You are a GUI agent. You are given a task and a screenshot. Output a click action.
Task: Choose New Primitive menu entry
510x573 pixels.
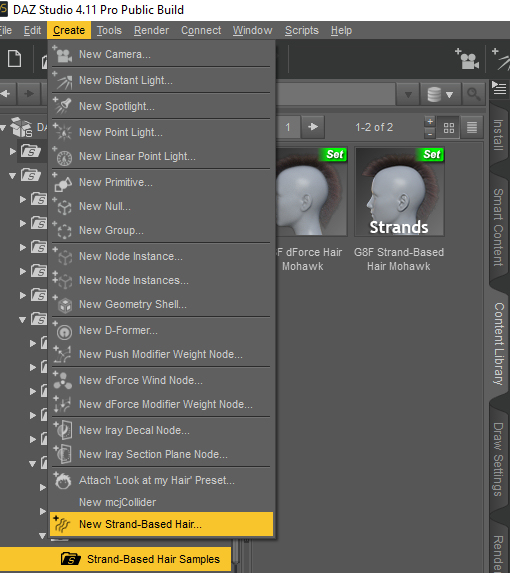pos(161,182)
